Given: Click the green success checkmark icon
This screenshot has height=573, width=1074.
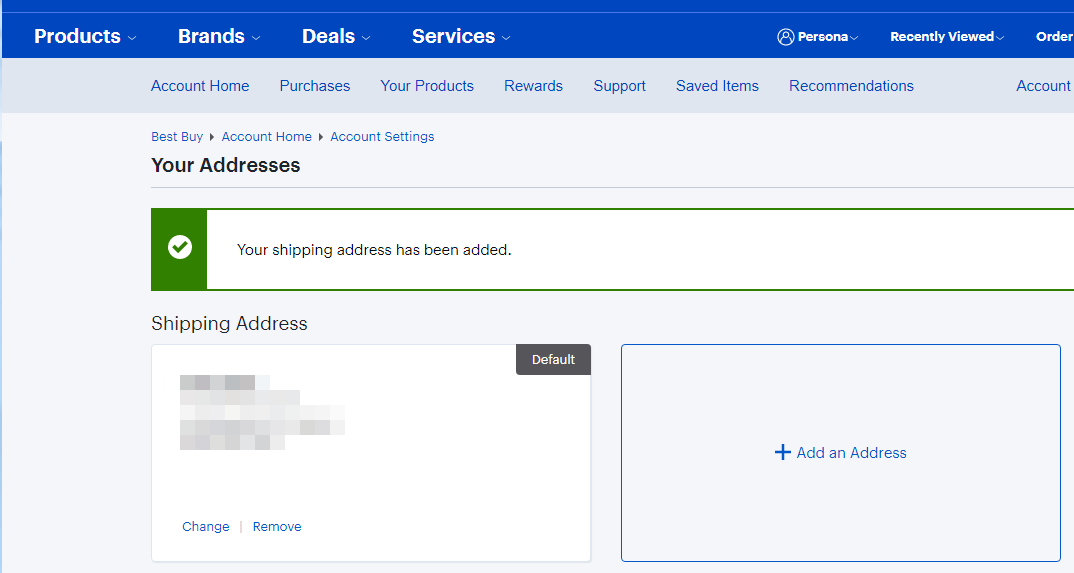Looking at the screenshot, I should pos(180,248).
